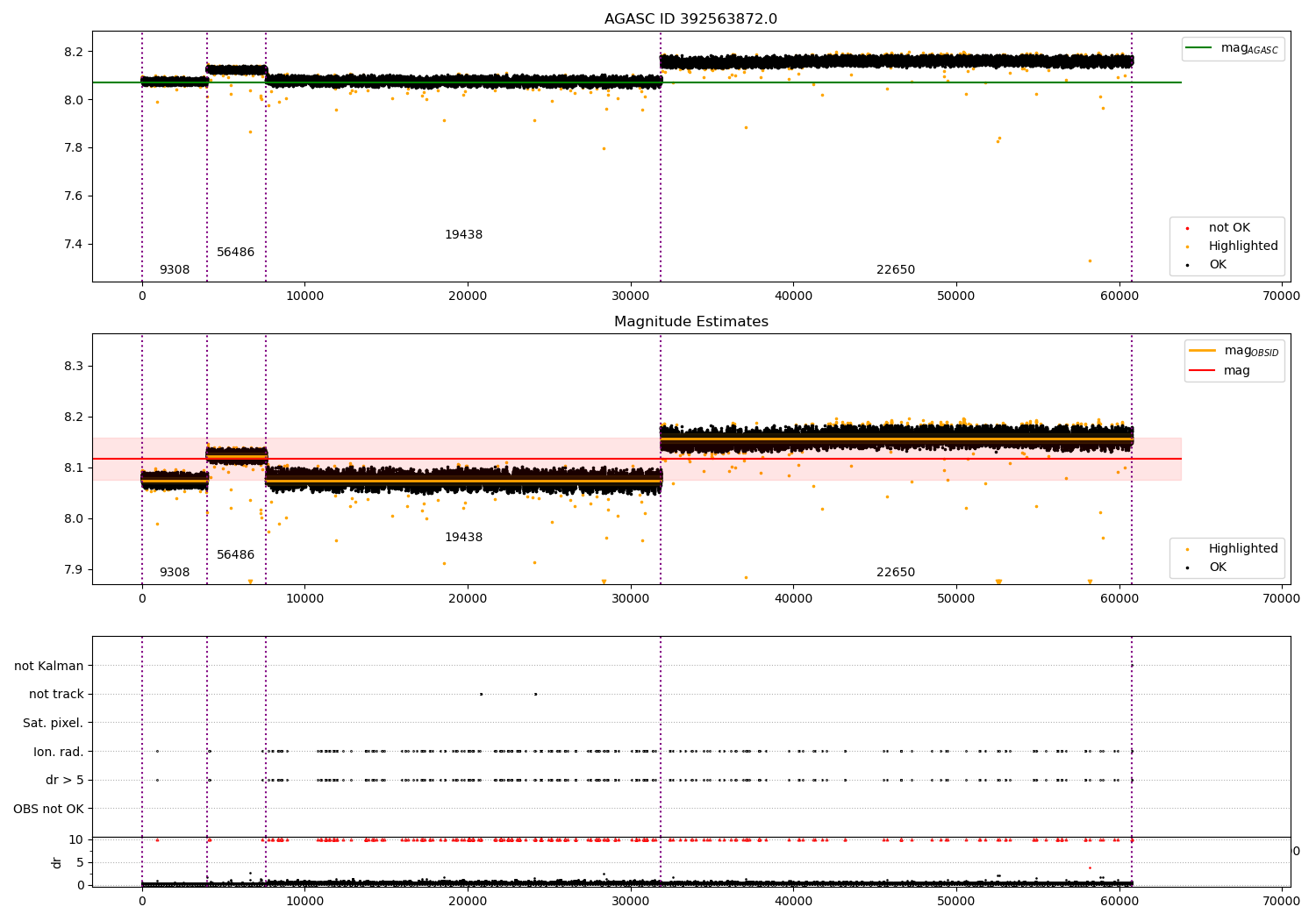This screenshot has width=1316, height=921.
Task: Click obsid label 19438 in the AGASC ID plot
Action: pyautogui.click(x=463, y=235)
